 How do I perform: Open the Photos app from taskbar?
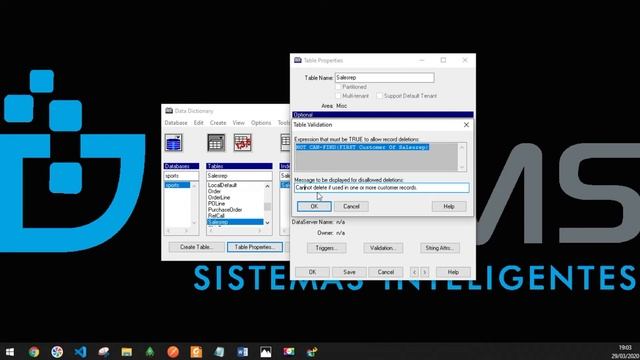click(x=266, y=351)
